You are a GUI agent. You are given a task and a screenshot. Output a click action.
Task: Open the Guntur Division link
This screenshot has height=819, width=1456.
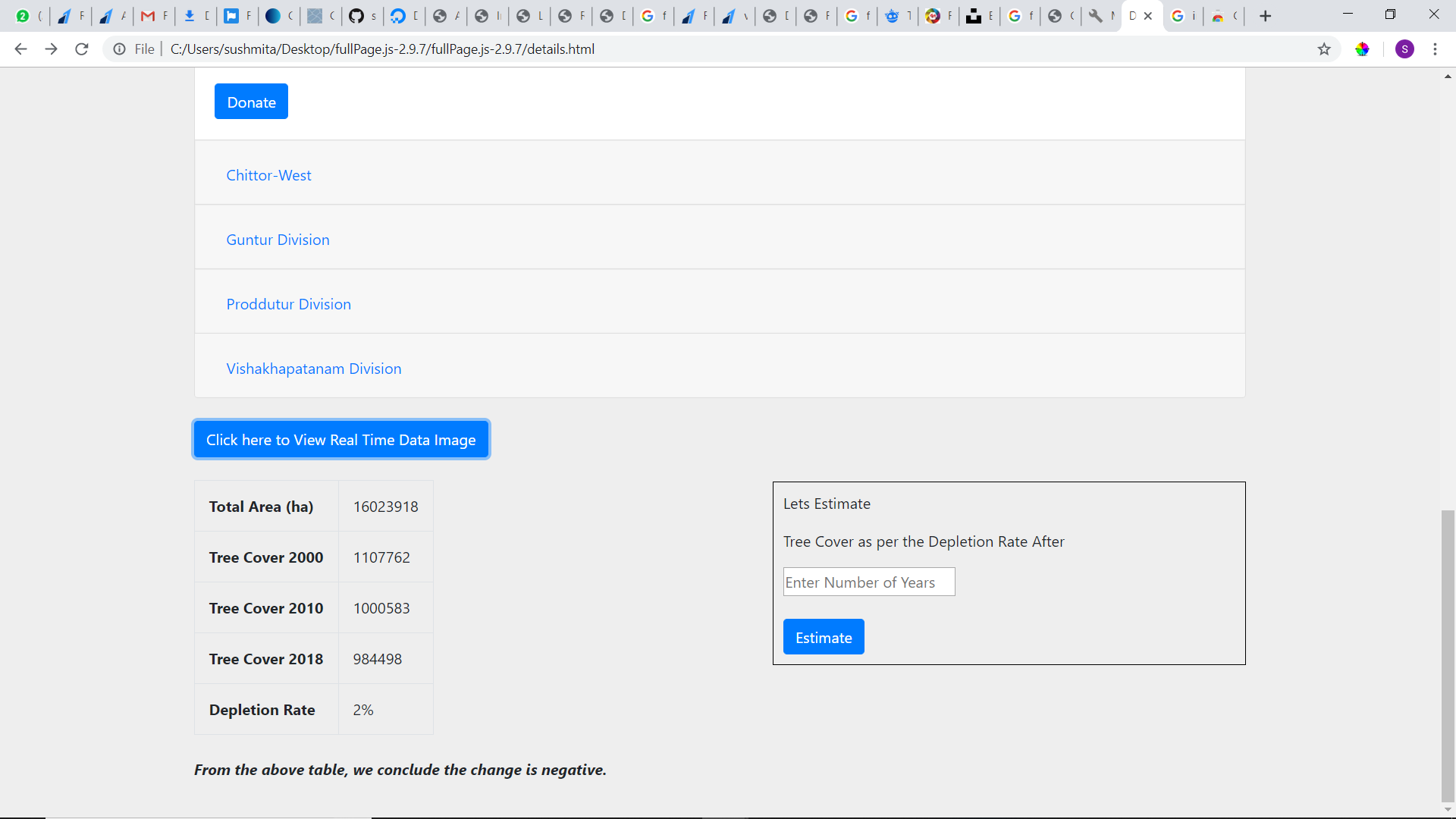278,240
